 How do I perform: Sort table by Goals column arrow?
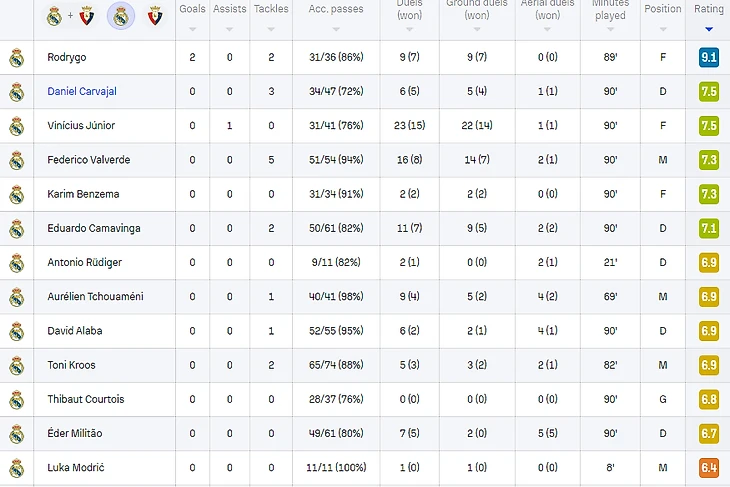coord(192,29)
